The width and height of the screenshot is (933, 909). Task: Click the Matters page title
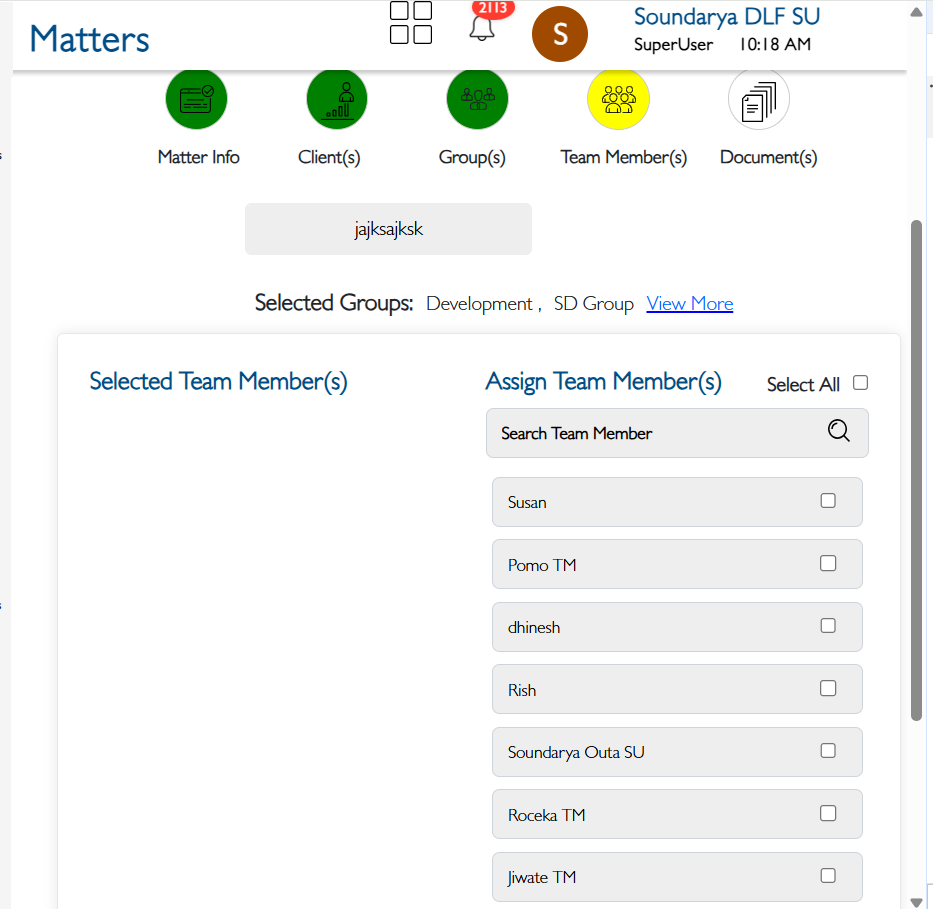[89, 39]
